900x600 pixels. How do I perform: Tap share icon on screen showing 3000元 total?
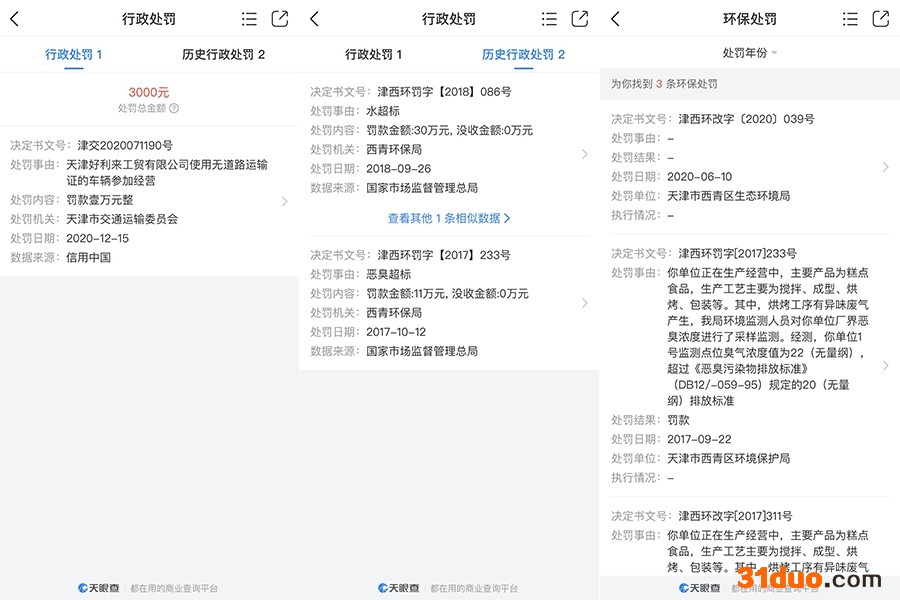point(280,19)
